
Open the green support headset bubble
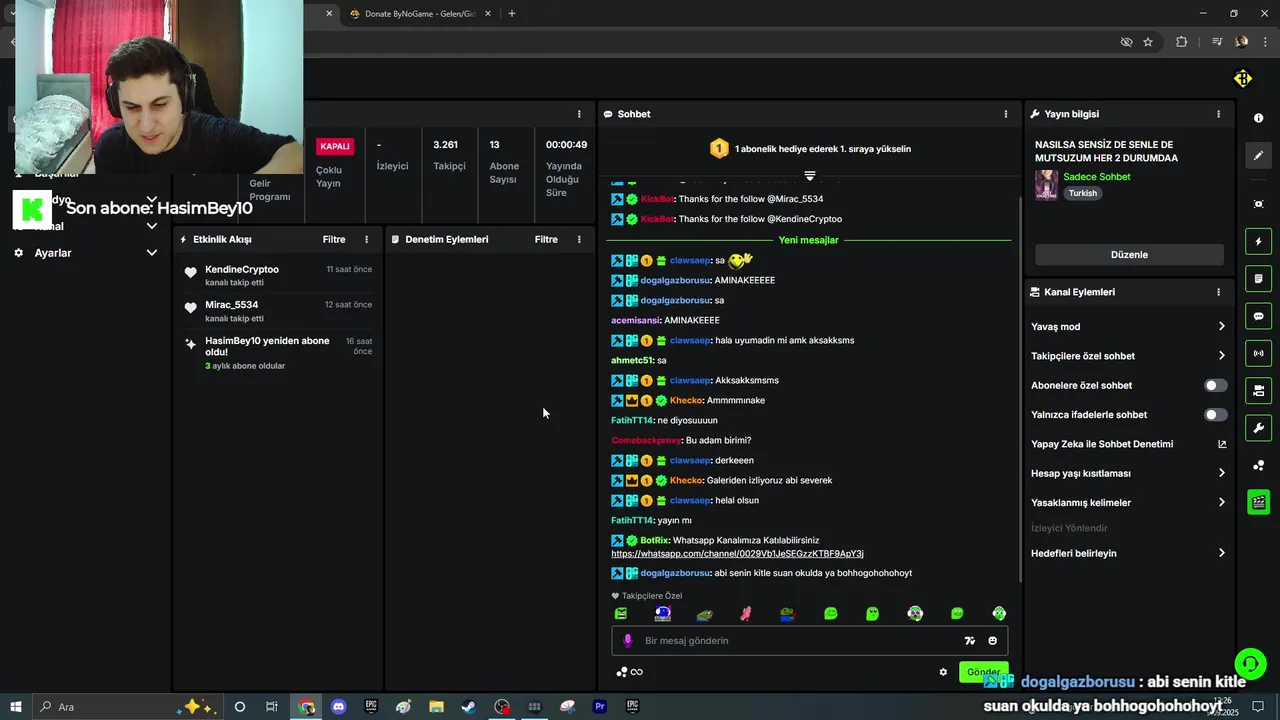pyautogui.click(x=1250, y=663)
